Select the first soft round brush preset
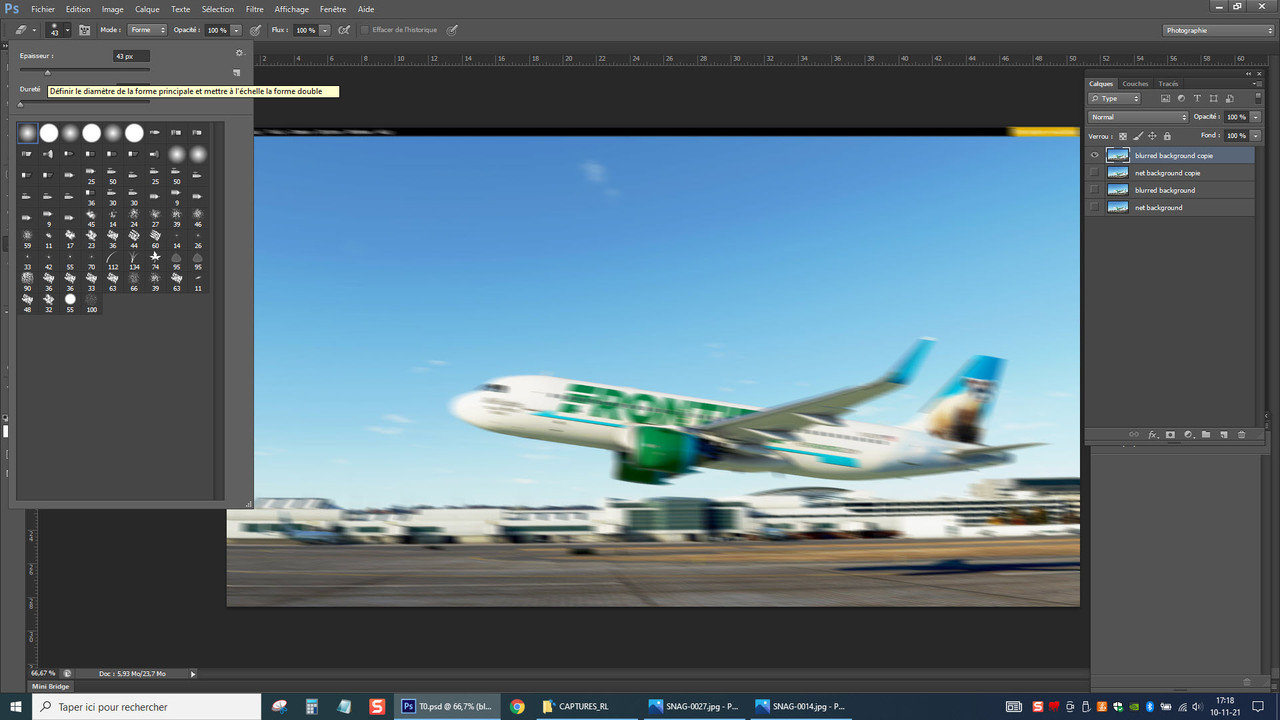This screenshot has width=1280, height=720. point(27,133)
